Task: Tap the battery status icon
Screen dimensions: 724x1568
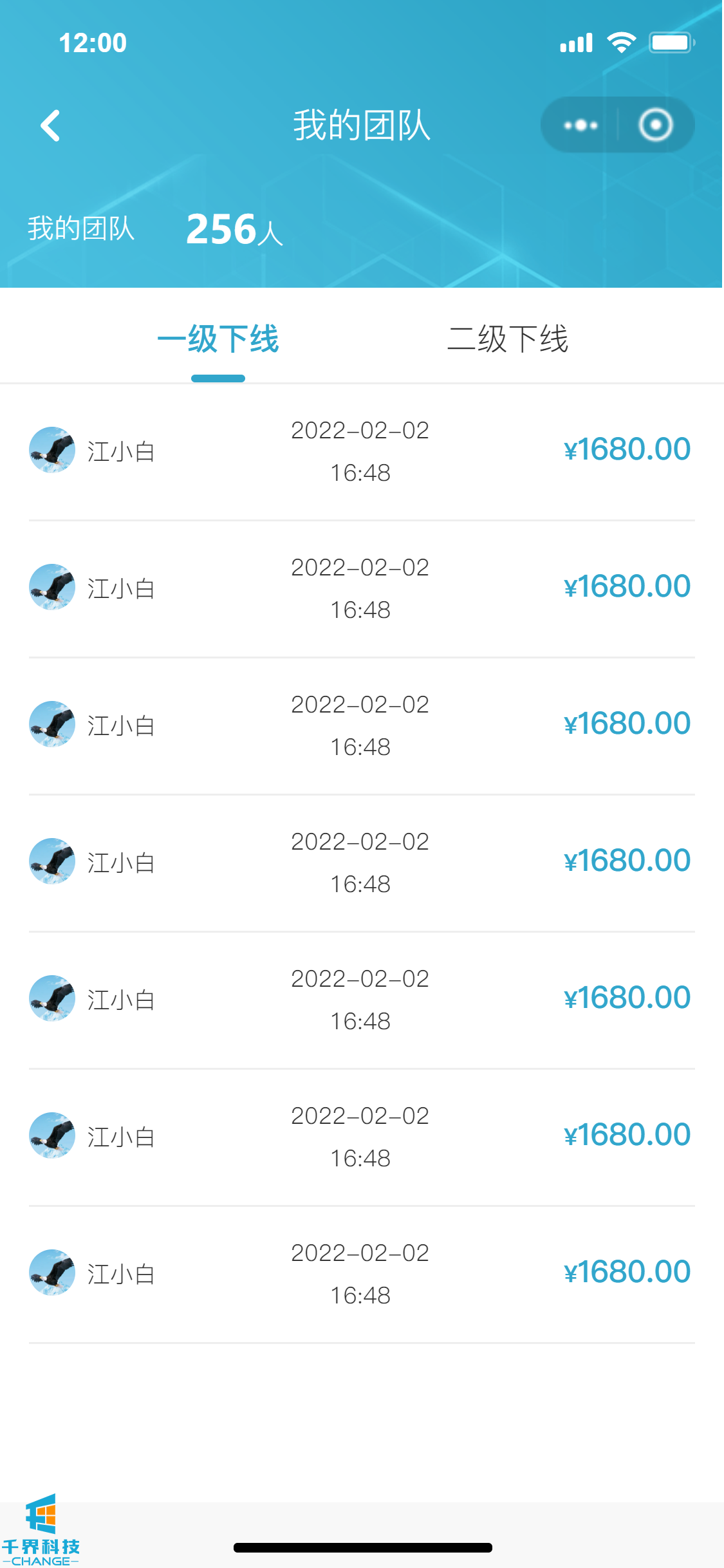Action: coord(671,42)
